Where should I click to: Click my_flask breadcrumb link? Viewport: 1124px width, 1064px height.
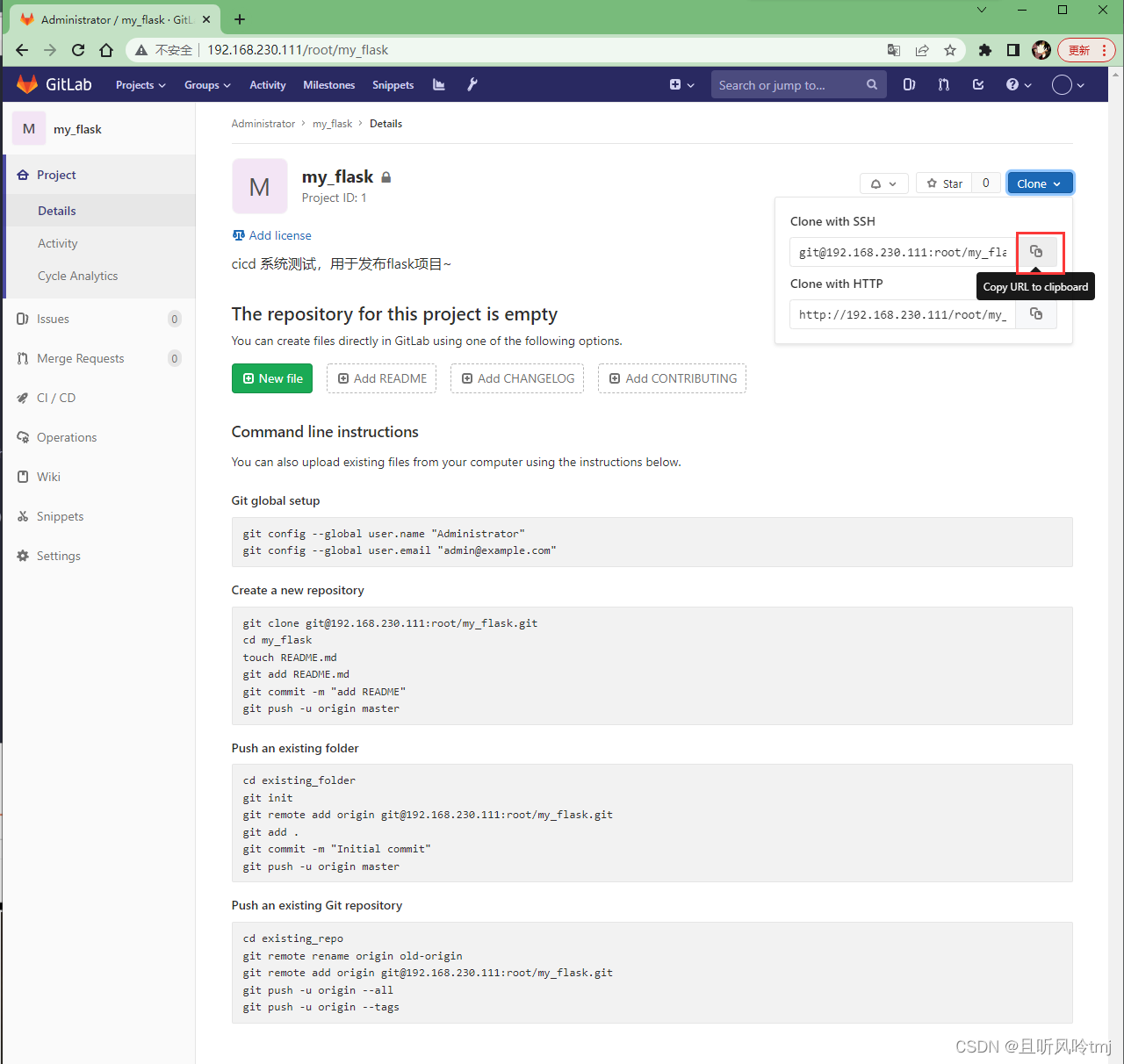(332, 124)
